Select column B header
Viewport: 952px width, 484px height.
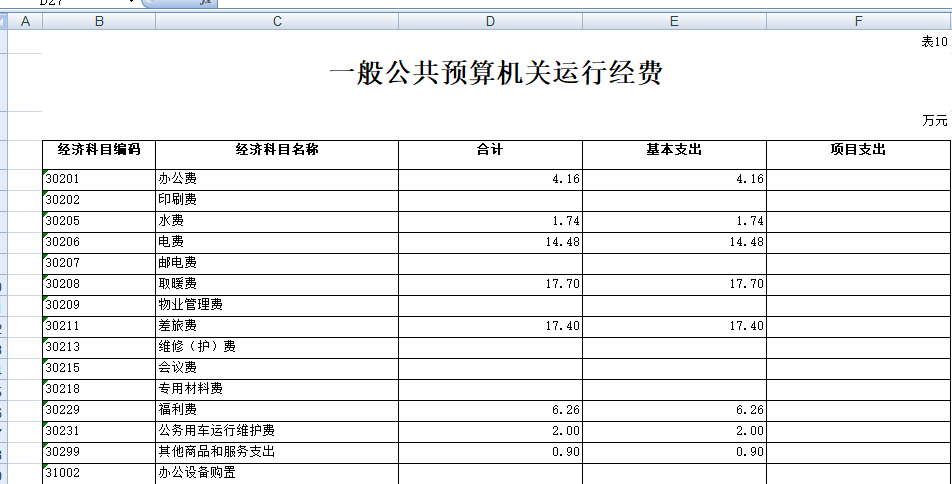pyautogui.click(x=99, y=21)
